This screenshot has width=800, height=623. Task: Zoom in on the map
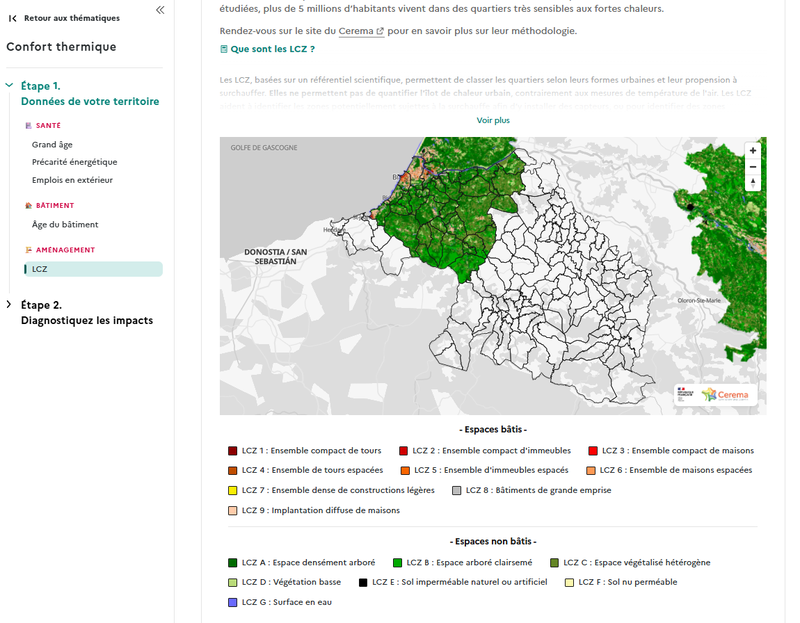753,151
